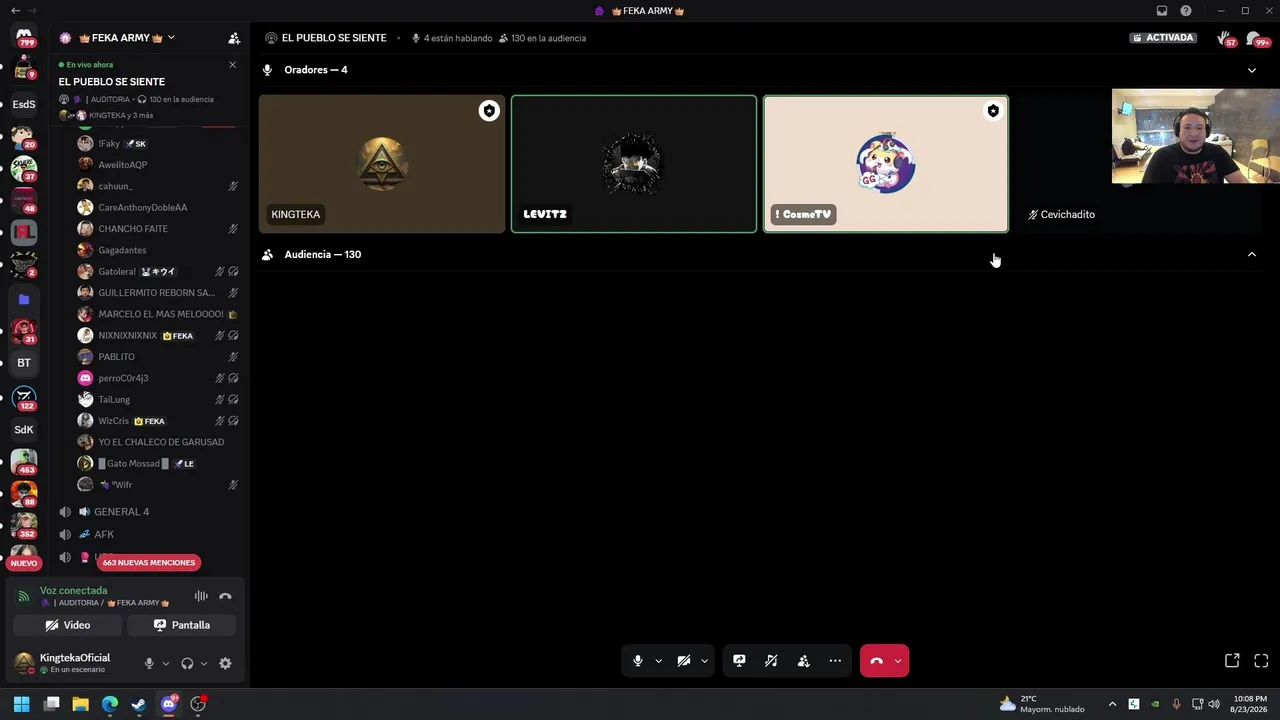Toggle the camera in the call control bar
The height and width of the screenshot is (720, 1280).
point(684,661)
